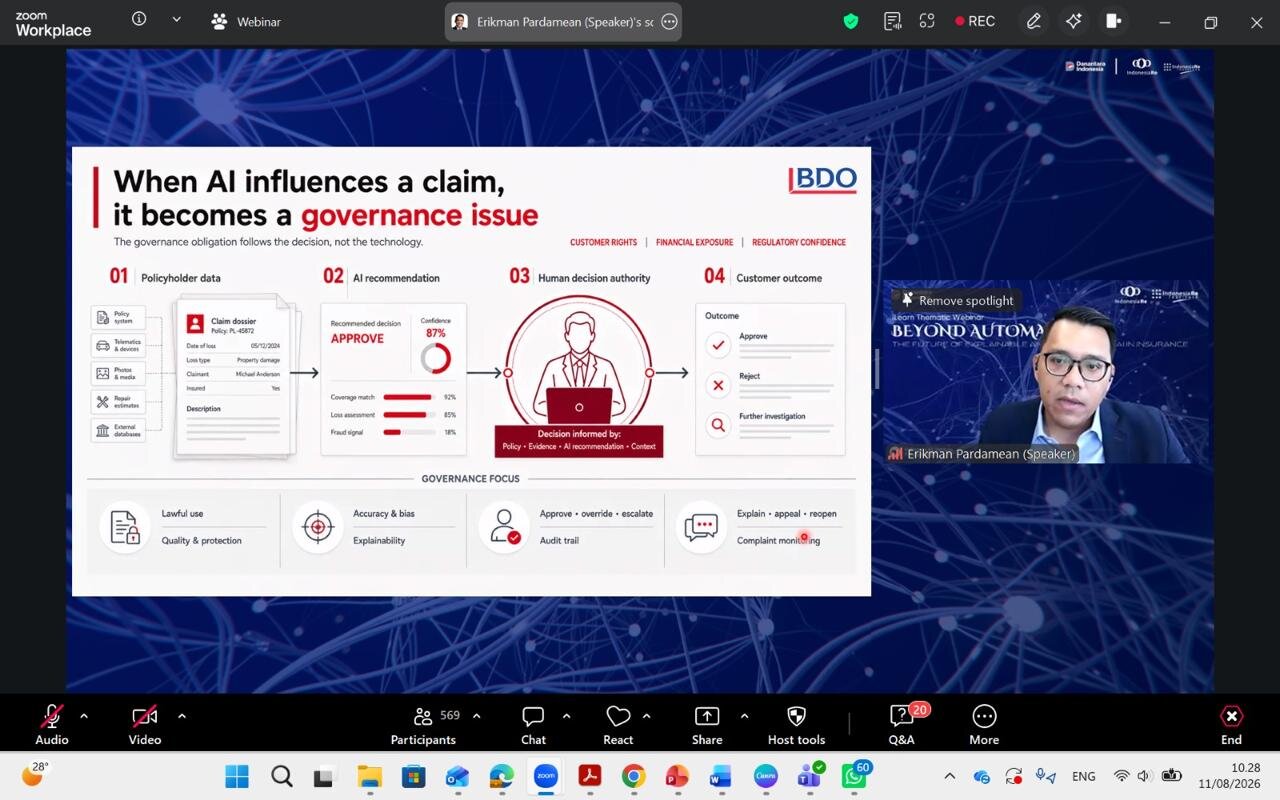Open the Q&A panel
Viewport: 1280px width, 800px height.
(x=902, y=724)
